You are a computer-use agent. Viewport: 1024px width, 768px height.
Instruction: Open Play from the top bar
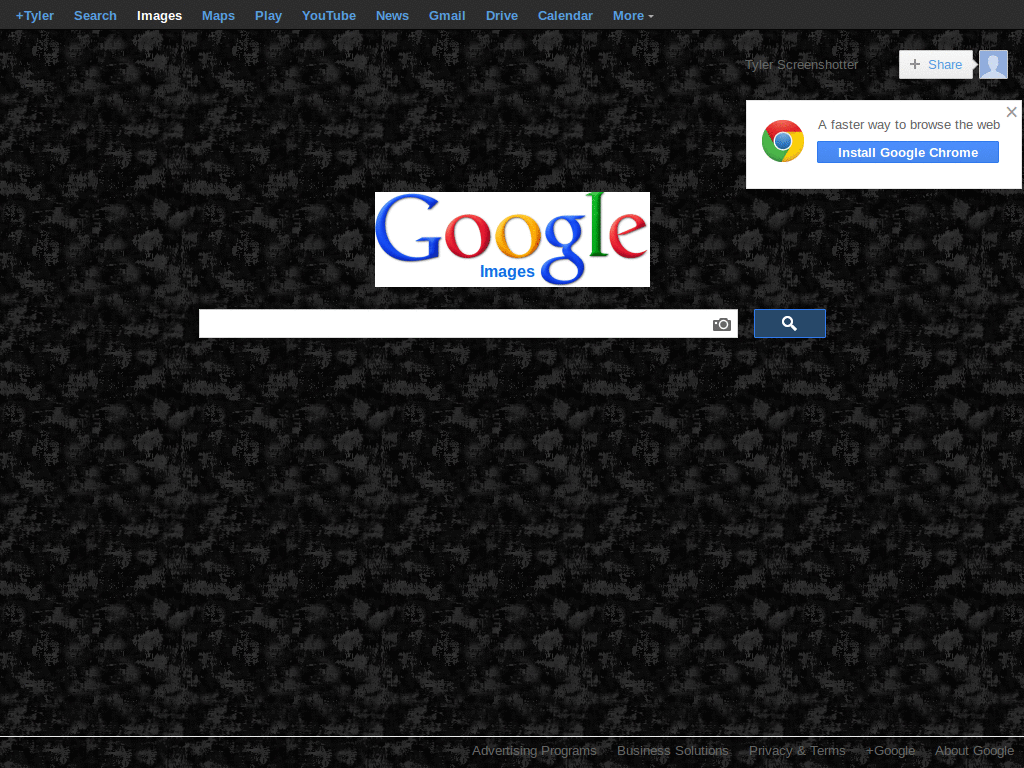click(x=268, y=16)
